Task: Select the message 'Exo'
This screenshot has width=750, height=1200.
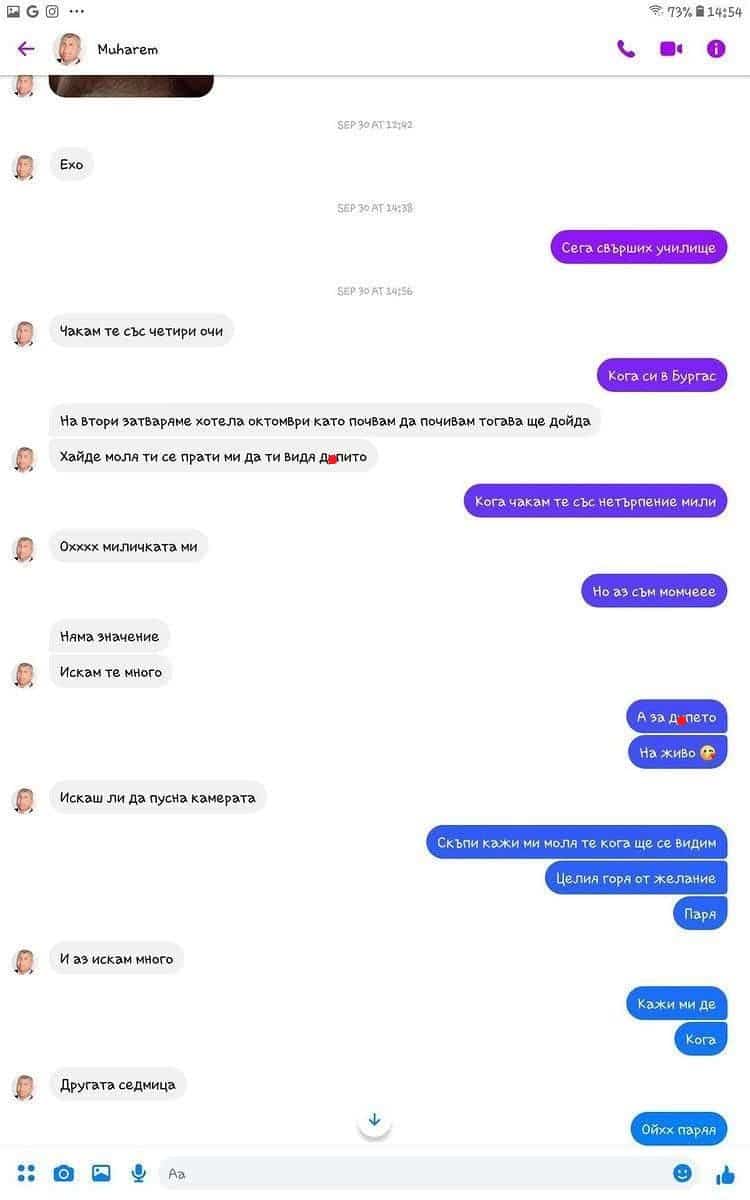Action: pos(71,165)
